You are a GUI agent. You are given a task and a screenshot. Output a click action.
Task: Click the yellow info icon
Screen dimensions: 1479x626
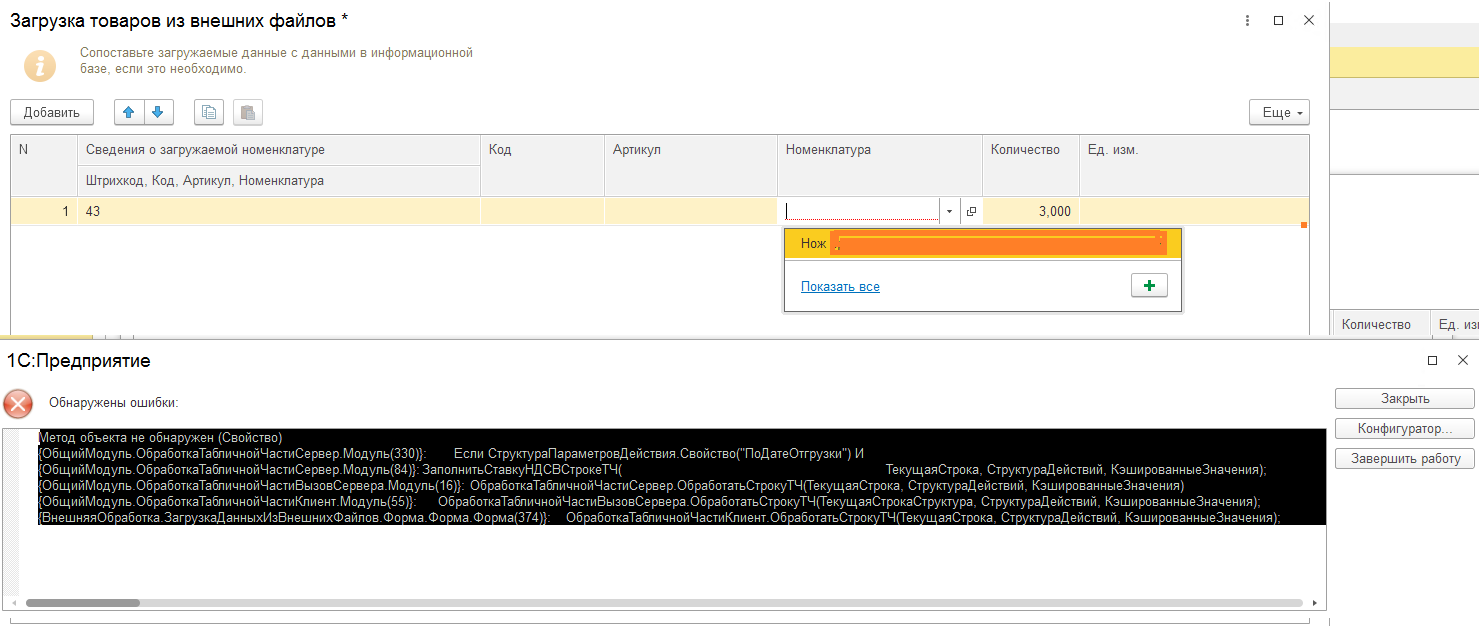(x=40, y=66)
